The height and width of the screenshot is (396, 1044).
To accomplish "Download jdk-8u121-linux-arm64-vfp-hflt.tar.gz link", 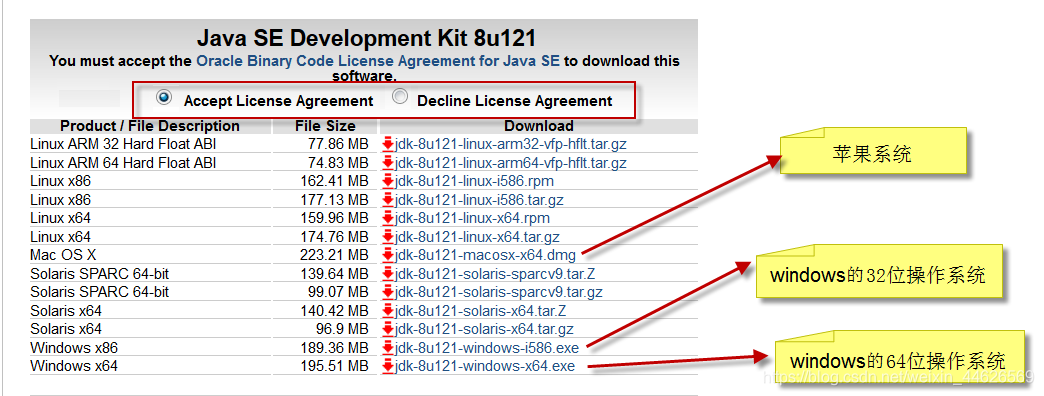I will click(x=511, y=162).
